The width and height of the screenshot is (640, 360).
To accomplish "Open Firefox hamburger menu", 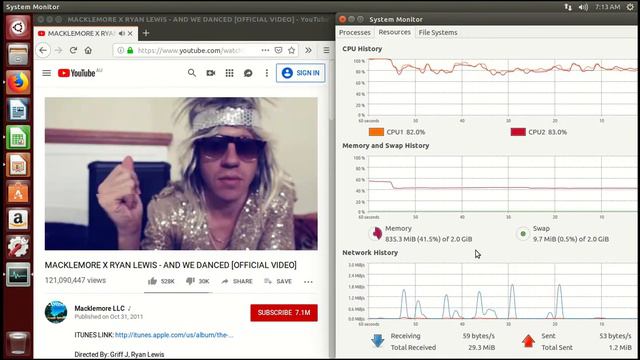I will pyautogui.click(x=326, y=50).
